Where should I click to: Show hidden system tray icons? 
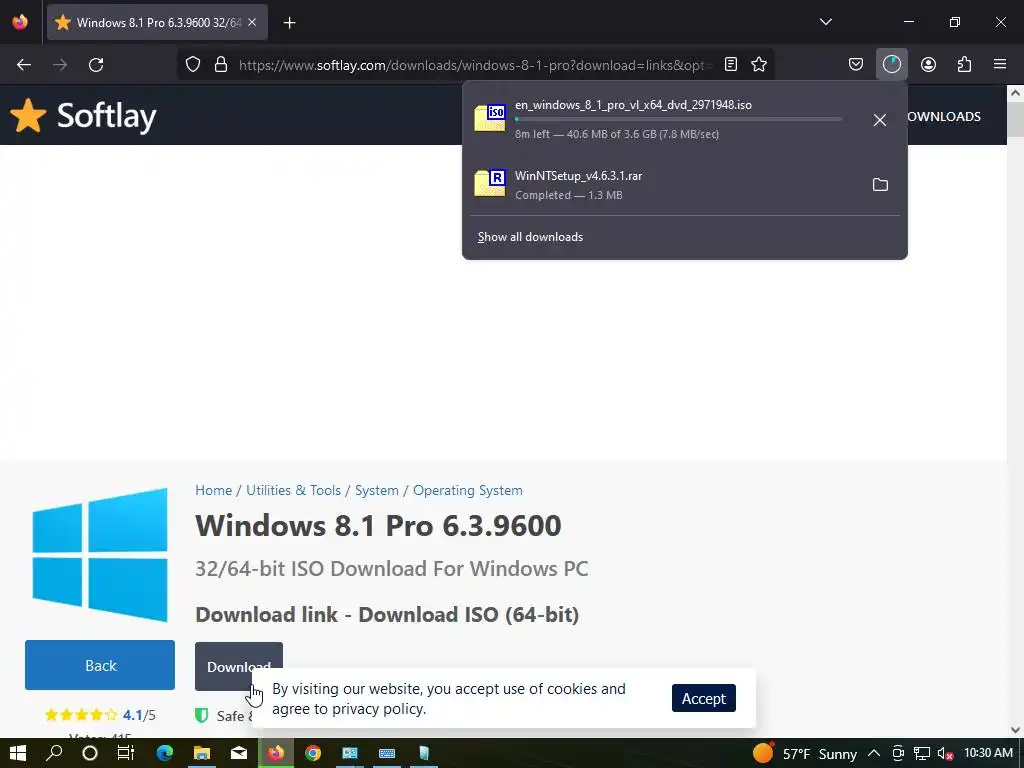coord(873,754)
